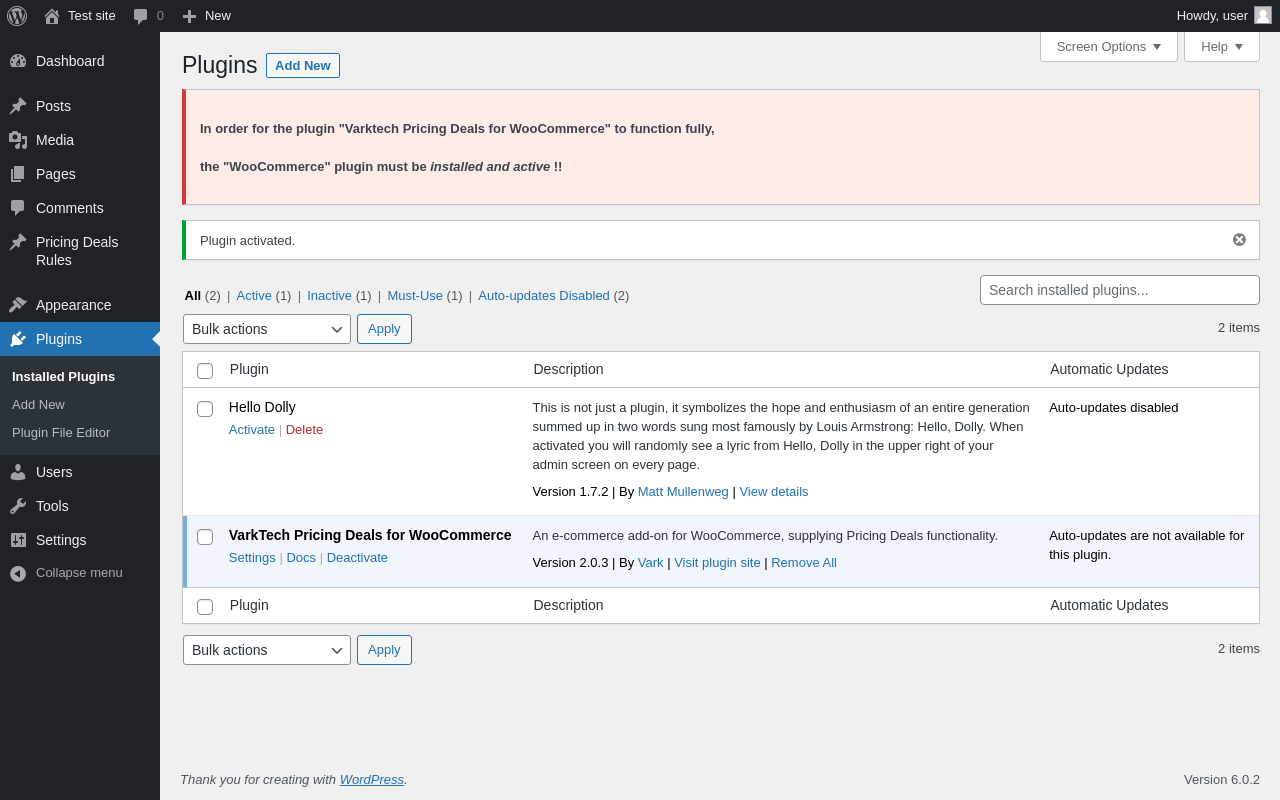Open VarkTech plugin Docs link
Image resolution: width=1280 pixels, height=800 pixels.
[301, 558]
